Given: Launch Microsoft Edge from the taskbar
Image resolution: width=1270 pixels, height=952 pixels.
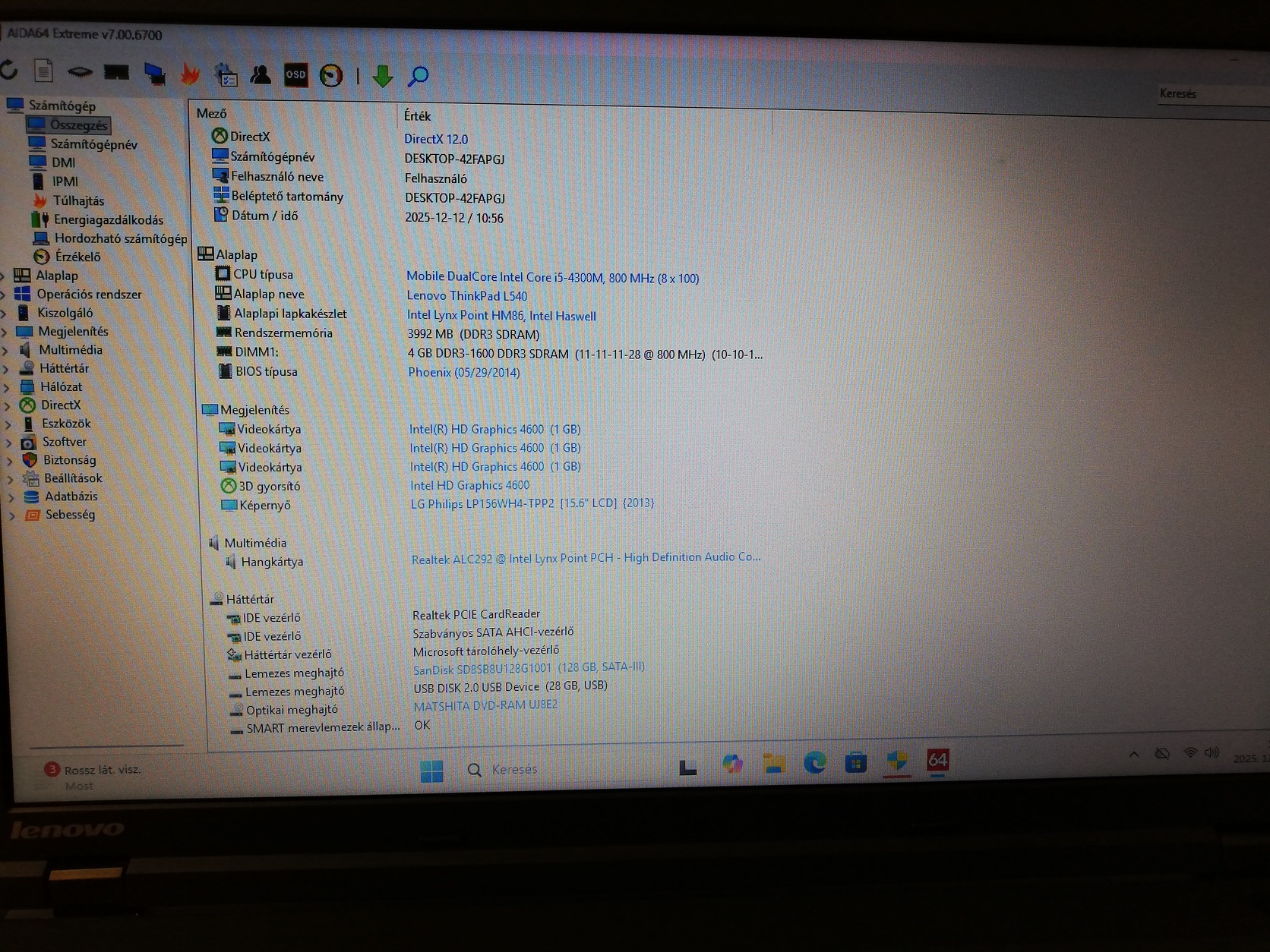Looking at the screenshot, I should click(x=815, y=762).
